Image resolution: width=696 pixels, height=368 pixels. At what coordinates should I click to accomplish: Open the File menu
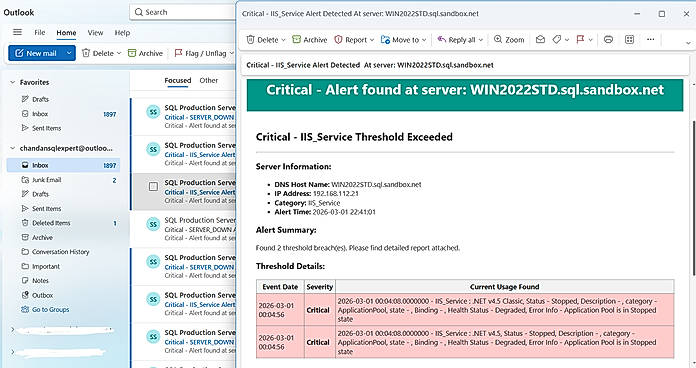(40, 32)
